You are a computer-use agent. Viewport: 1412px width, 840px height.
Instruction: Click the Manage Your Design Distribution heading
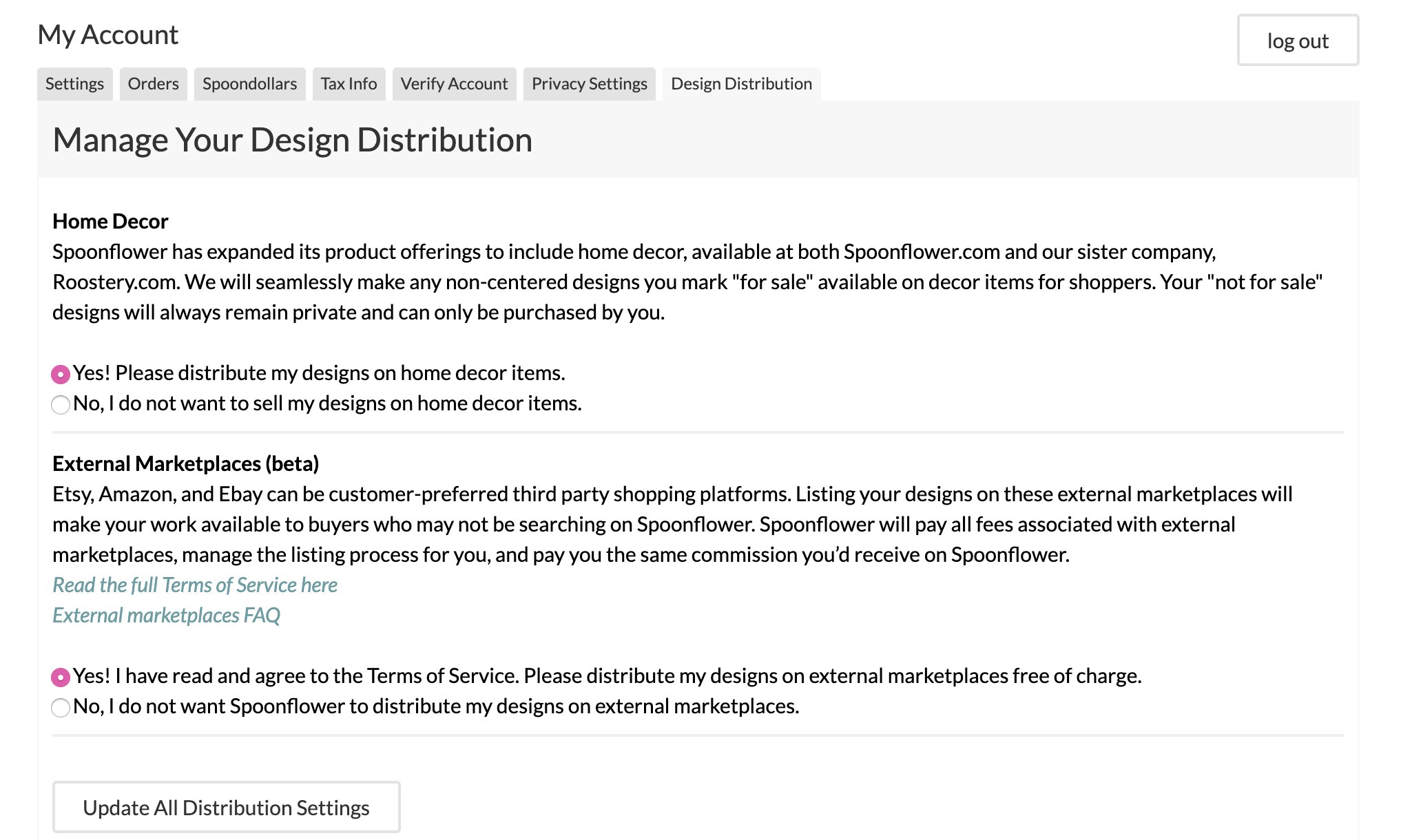(292, 140)
